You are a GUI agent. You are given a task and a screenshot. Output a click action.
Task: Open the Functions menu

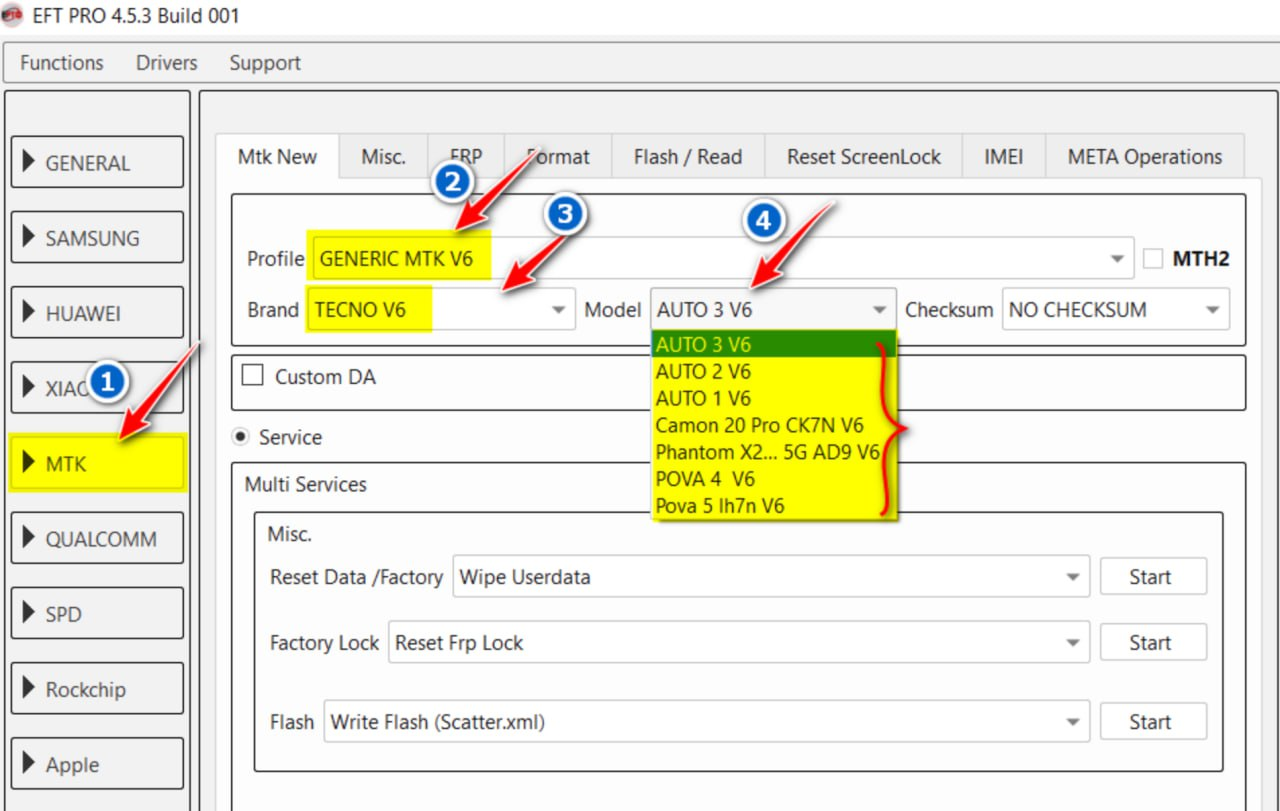(x=61, y=62)
